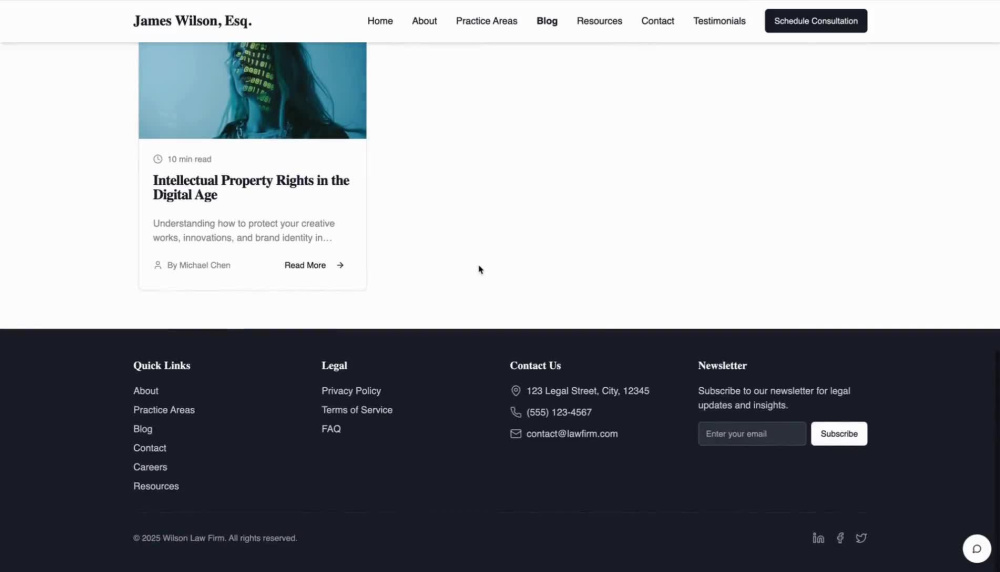Image resolution: width=1000 pixels, height=572 pixels.
Task: Open the Careers footer link
Action: click(x=150, y=467)
